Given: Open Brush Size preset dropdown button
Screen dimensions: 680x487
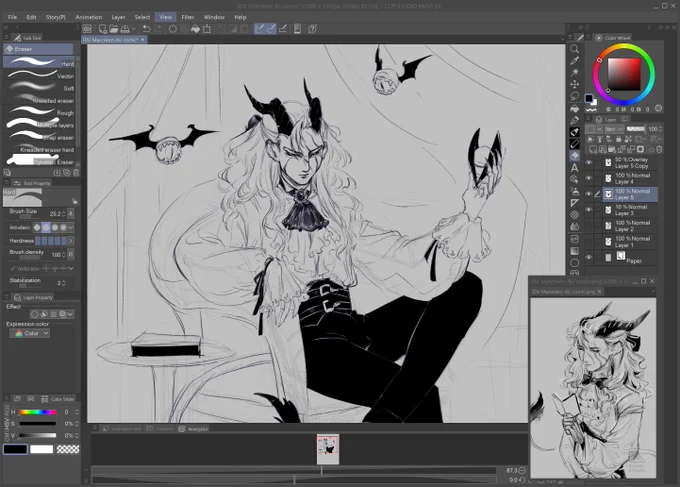Looking at the screenshot, I should [x=71, y=213].
